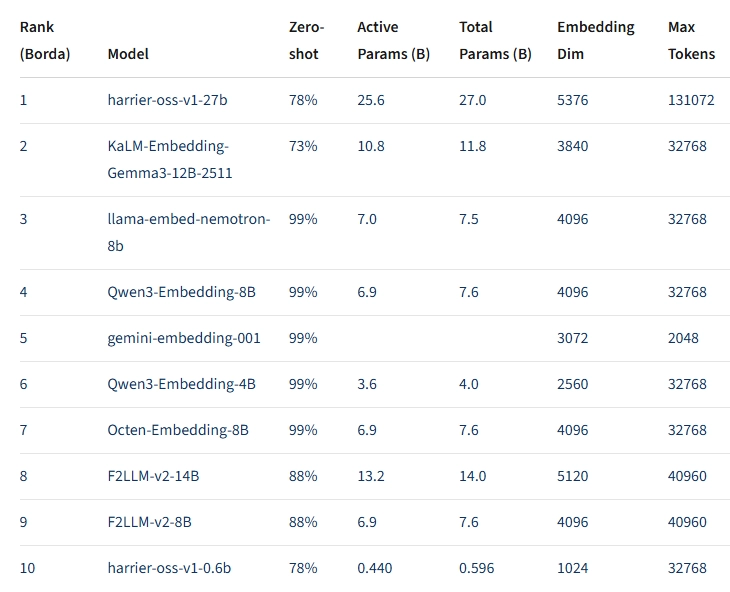Click the Active Params (B) header
This screenshot has height=592, width=730.
[x=393, y=40]
